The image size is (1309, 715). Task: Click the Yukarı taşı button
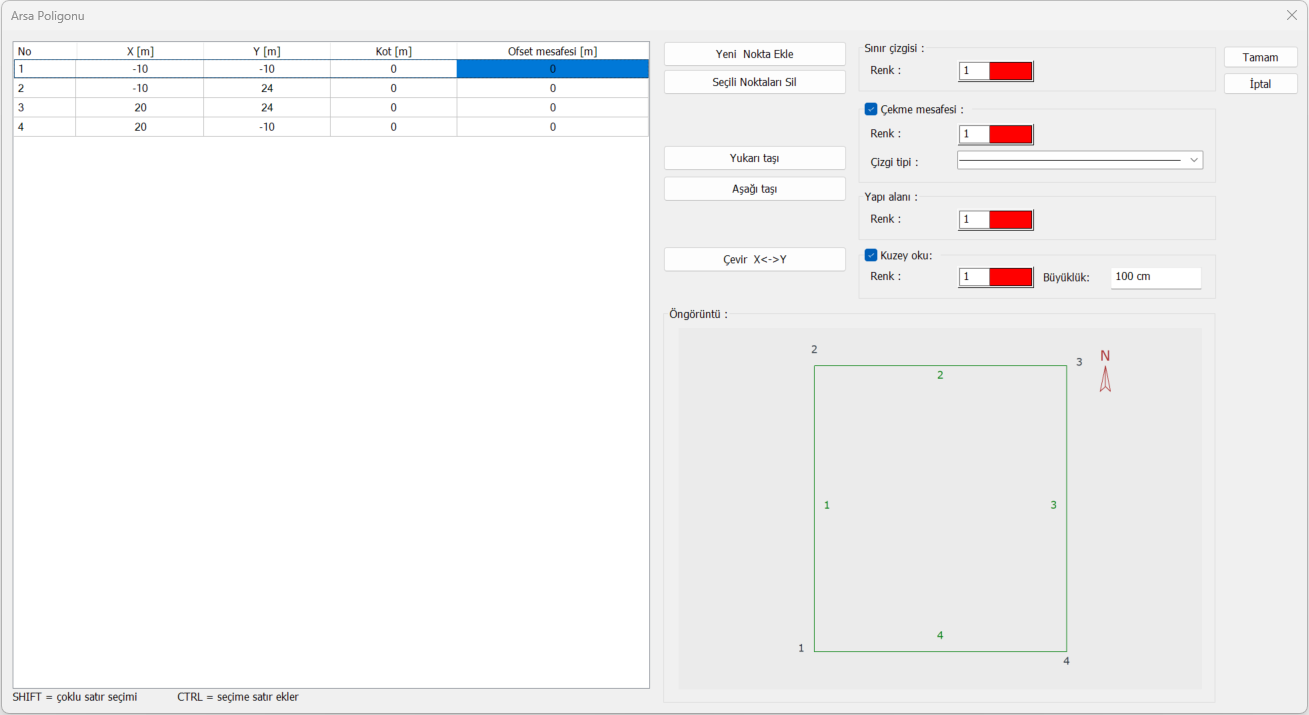pyautogui.click(x=754, y=158)
